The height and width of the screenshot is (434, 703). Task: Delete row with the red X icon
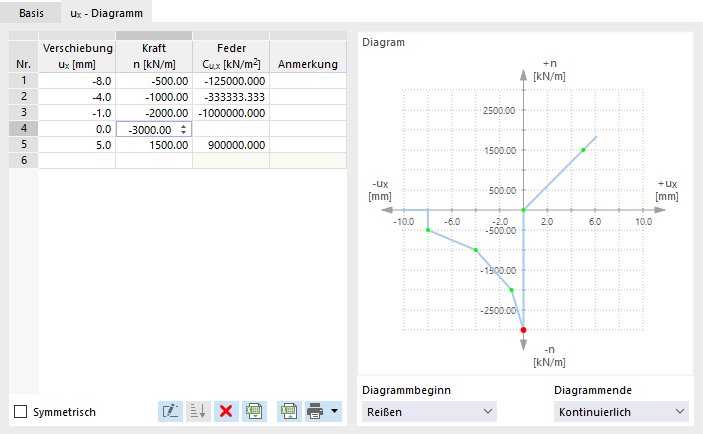[x=226, y=411]
